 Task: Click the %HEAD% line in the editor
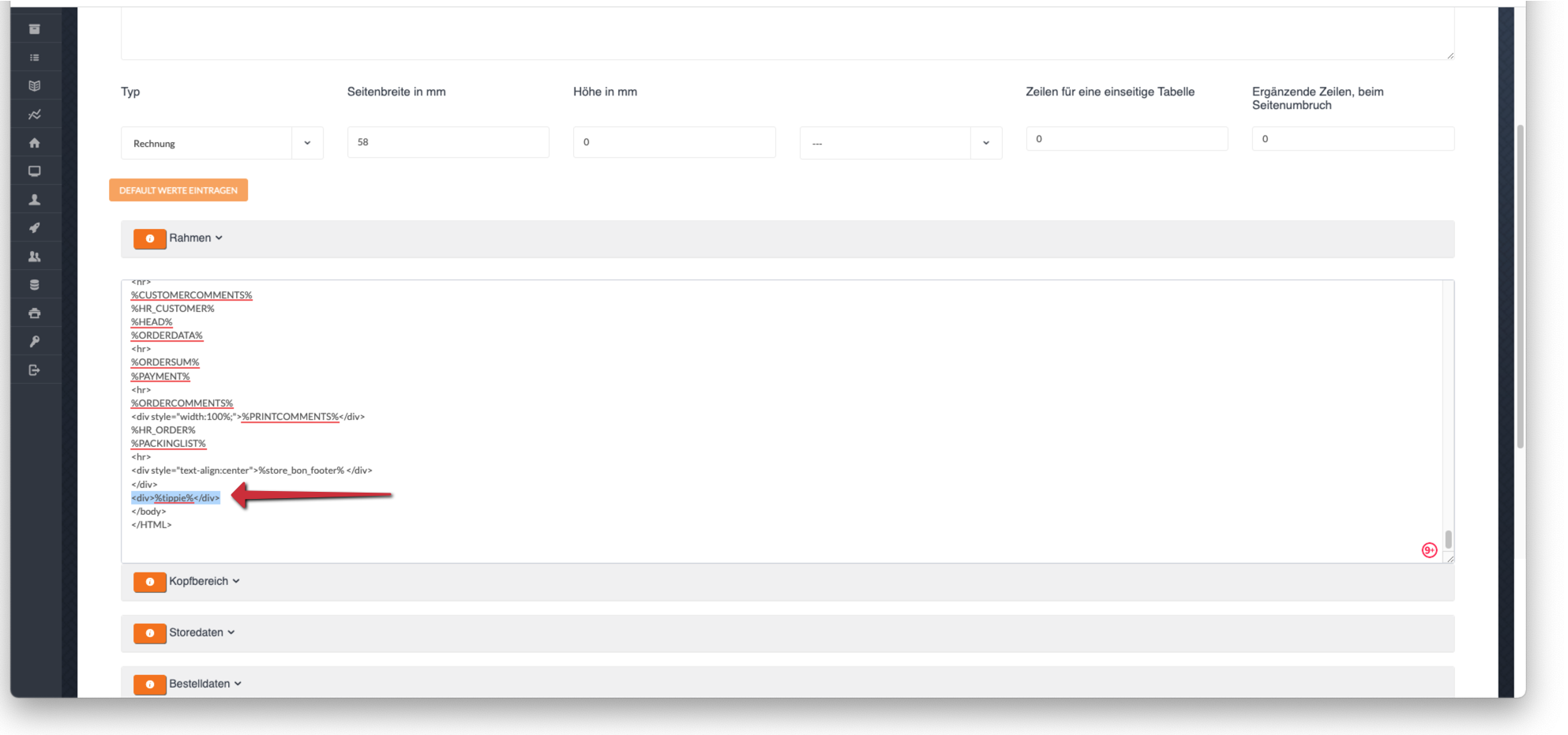[x=152, y=322]
